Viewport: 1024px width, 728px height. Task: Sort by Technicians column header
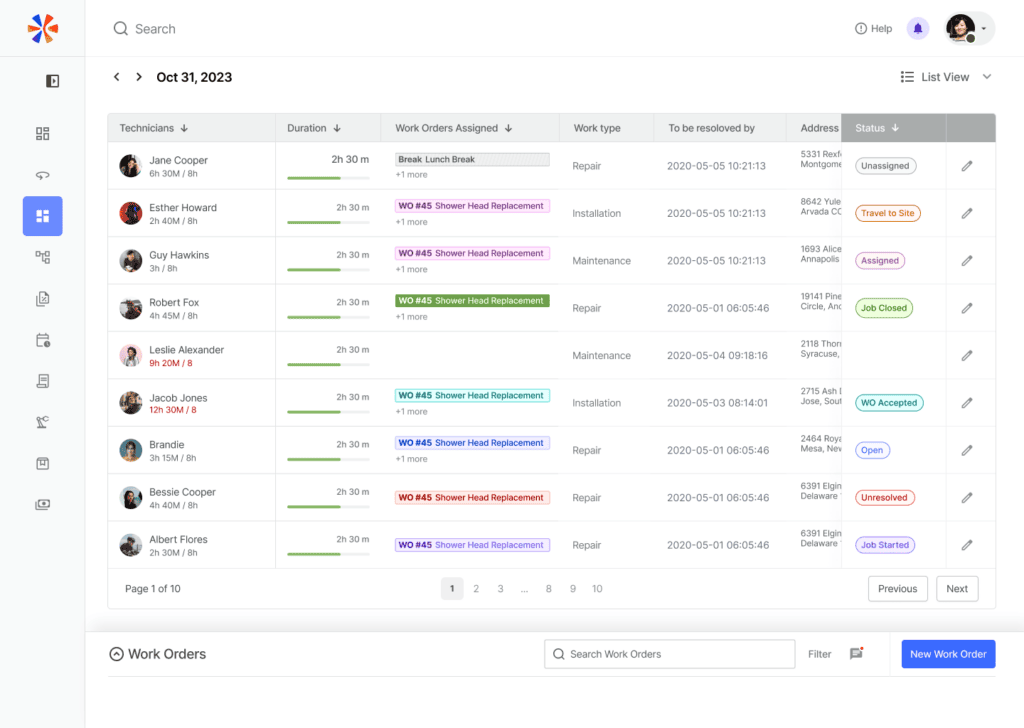[x=153, y=128]
